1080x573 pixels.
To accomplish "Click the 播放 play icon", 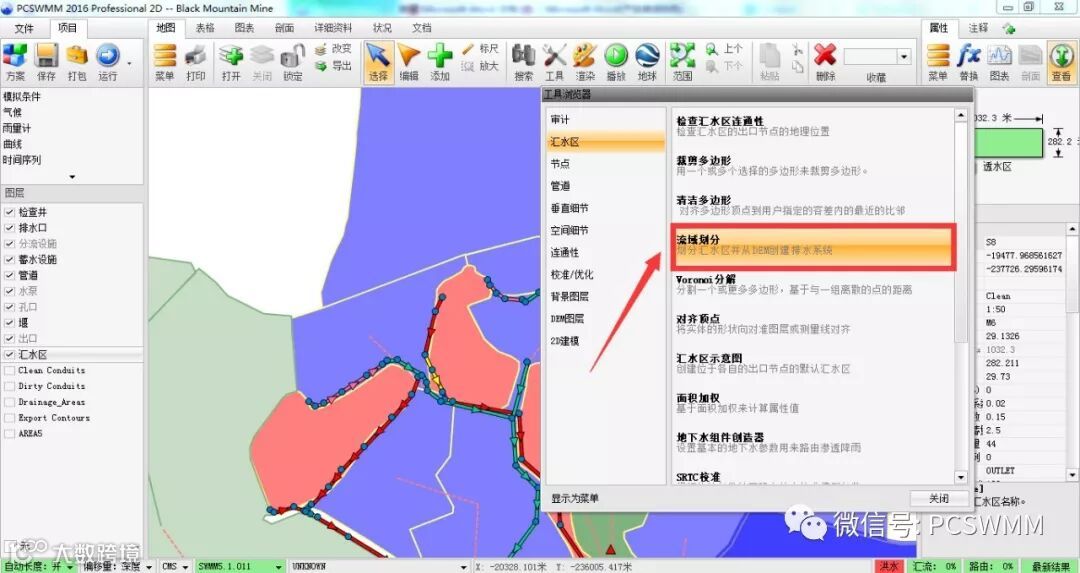I will tap(616, 62).
